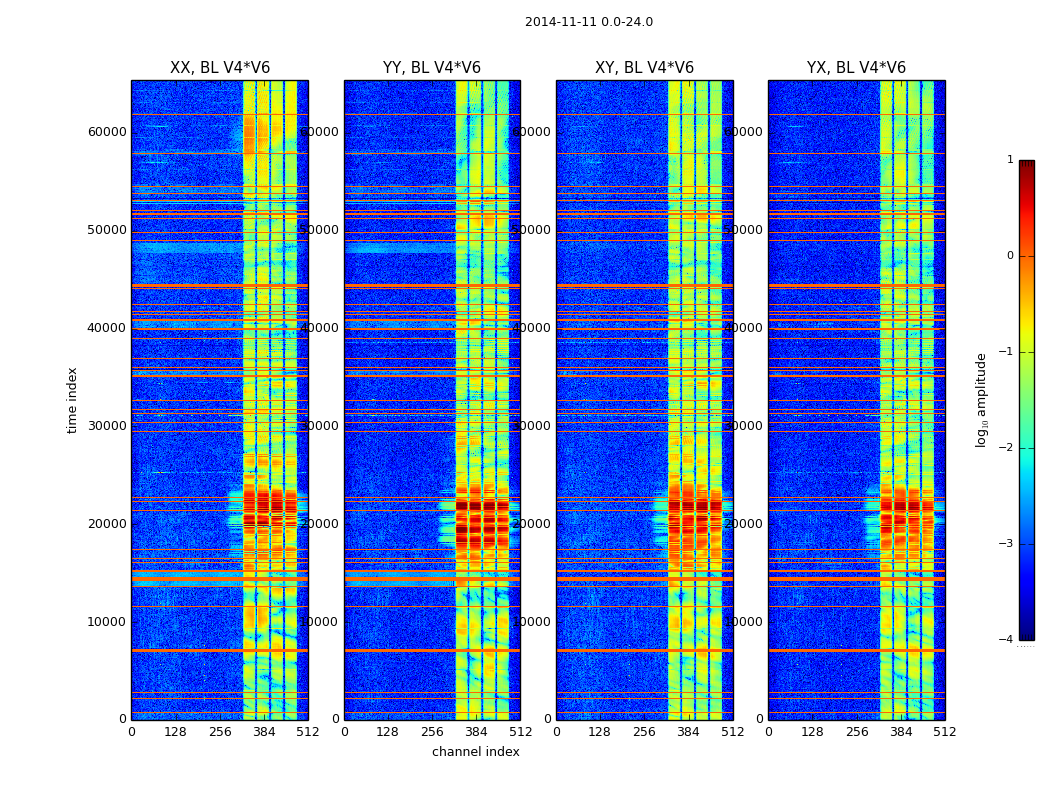Click the "log10 amplitude" colorbar label
Viewport: 1050px width, 800px height.
(981, 400)
